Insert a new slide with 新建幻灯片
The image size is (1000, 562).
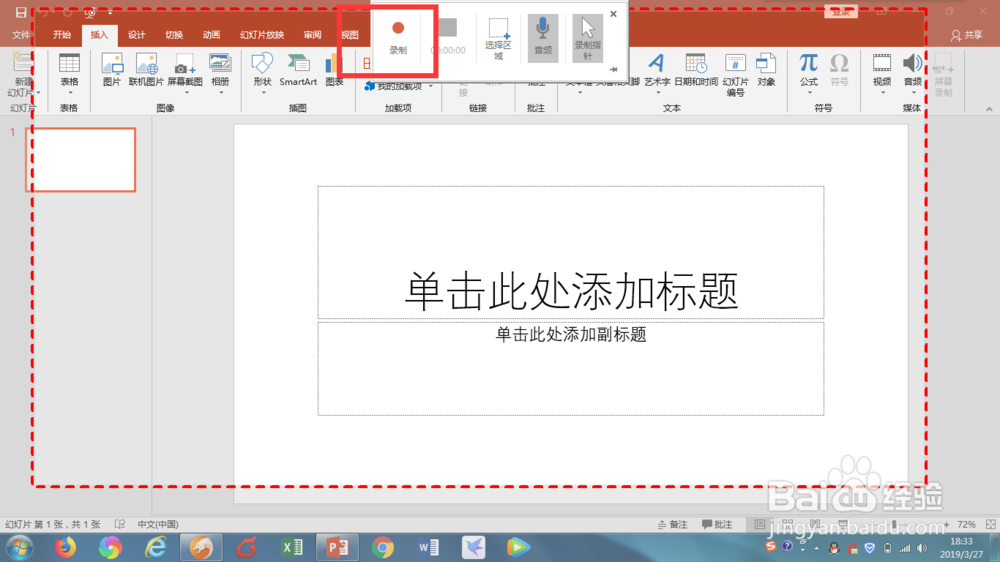(22, 75)
